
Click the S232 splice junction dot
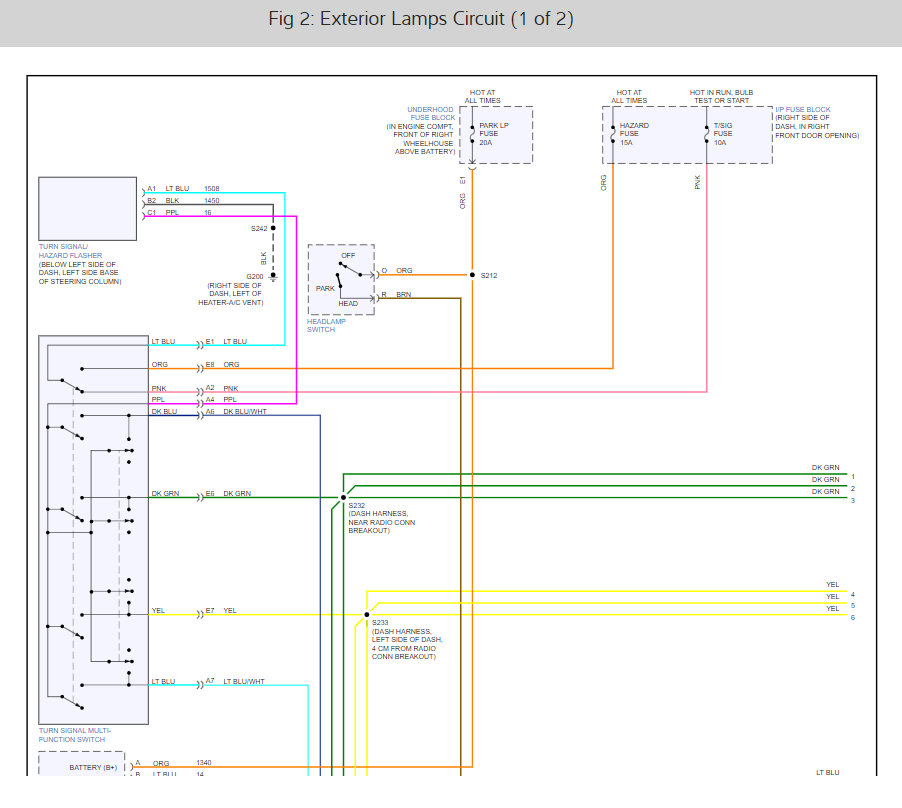(x=343, y=497)
